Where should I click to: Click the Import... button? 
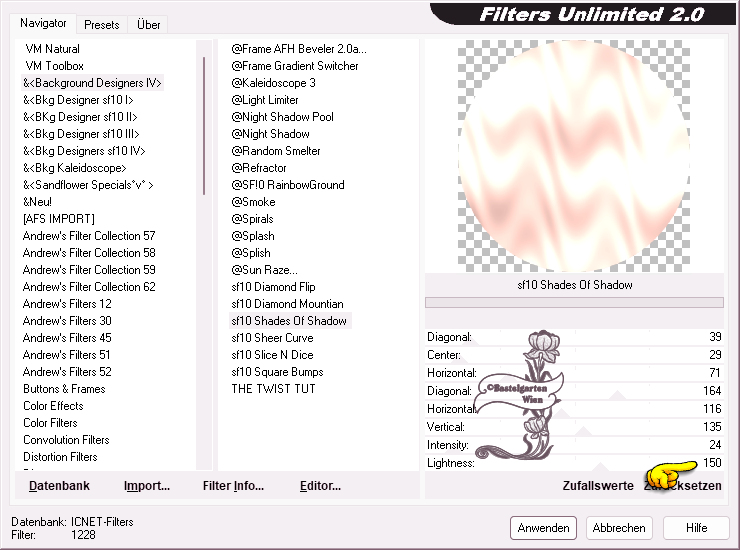coord(147,486)
